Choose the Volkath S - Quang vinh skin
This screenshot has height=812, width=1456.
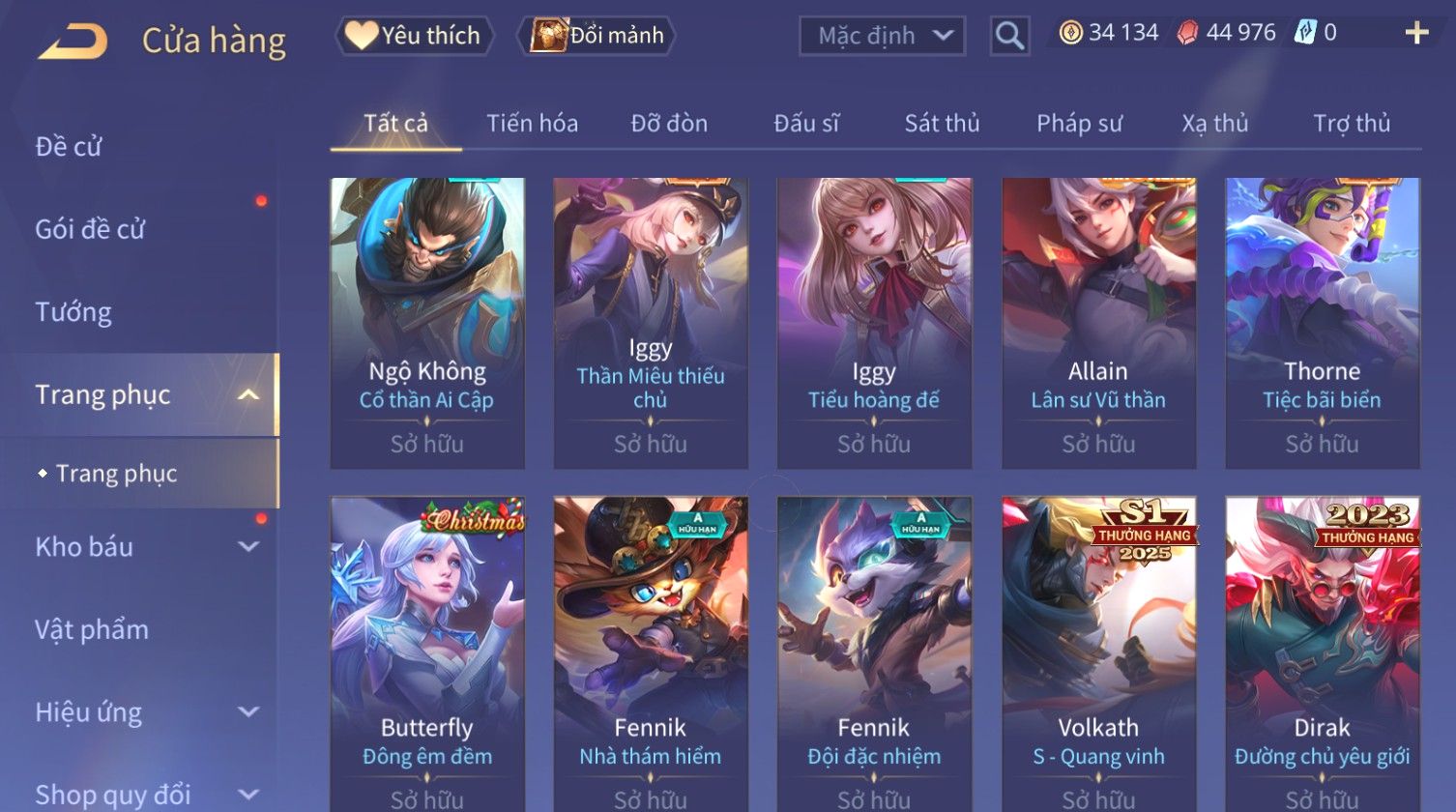point(1098,653)
